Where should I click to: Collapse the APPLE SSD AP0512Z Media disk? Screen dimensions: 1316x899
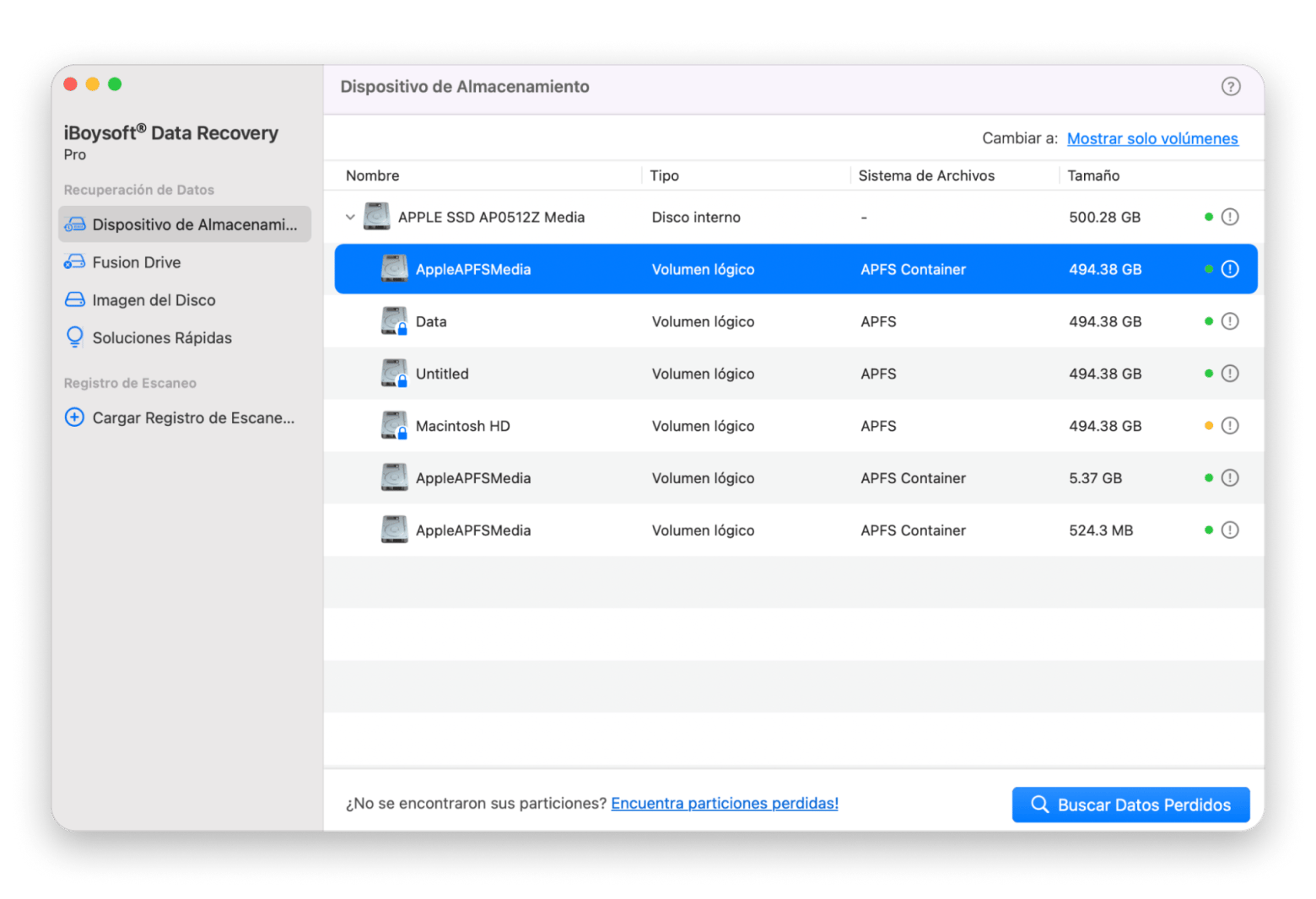[350, 217]
